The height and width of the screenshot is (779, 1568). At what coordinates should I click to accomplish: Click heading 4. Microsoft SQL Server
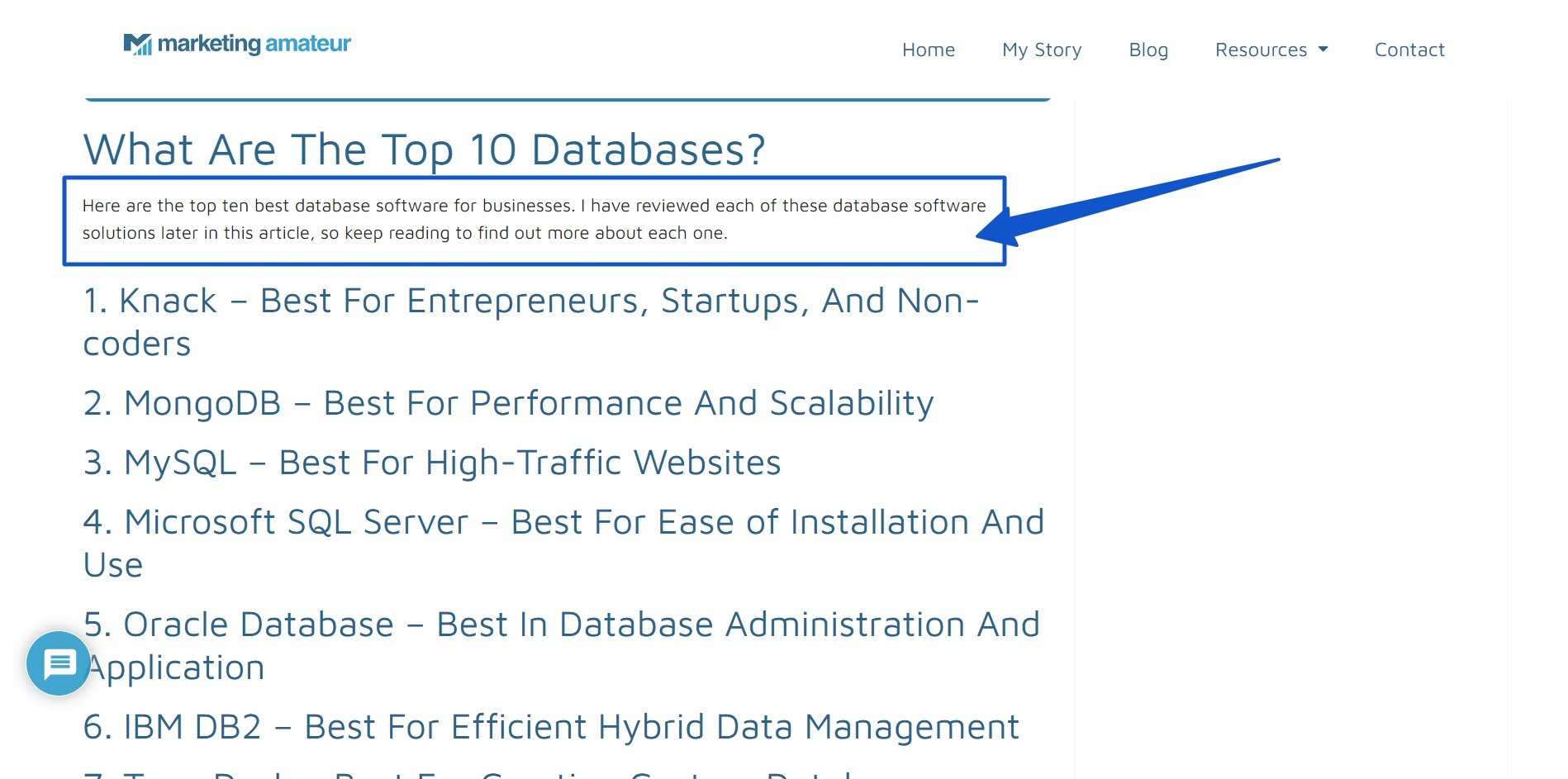tap(564, 544)
